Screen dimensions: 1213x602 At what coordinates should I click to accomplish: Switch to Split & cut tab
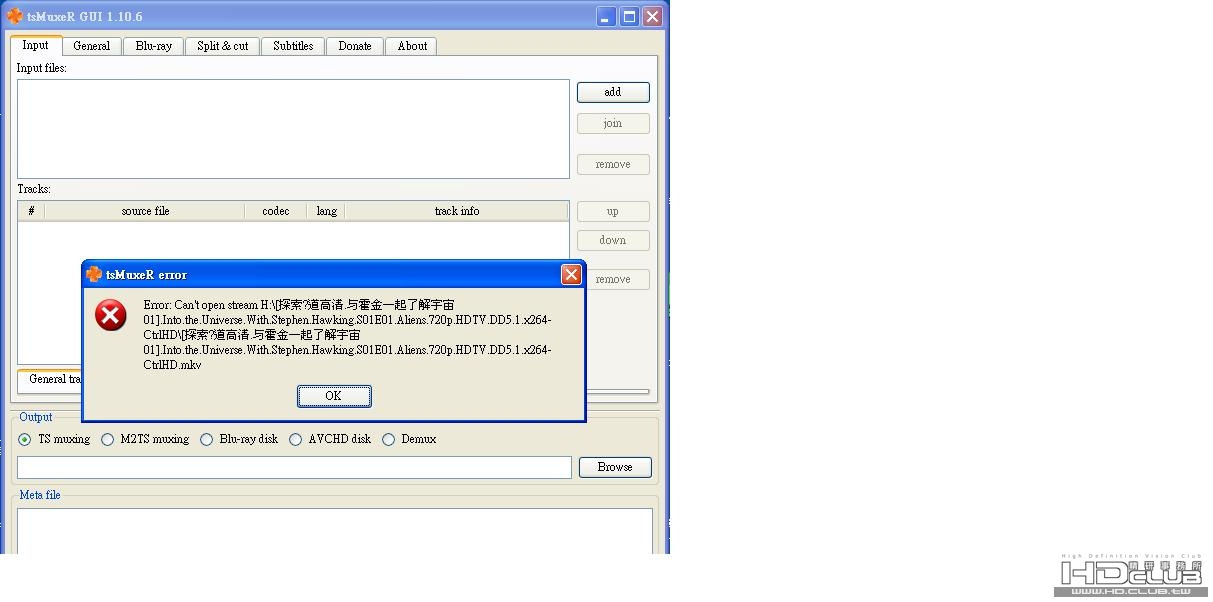[x=223, y=46]
